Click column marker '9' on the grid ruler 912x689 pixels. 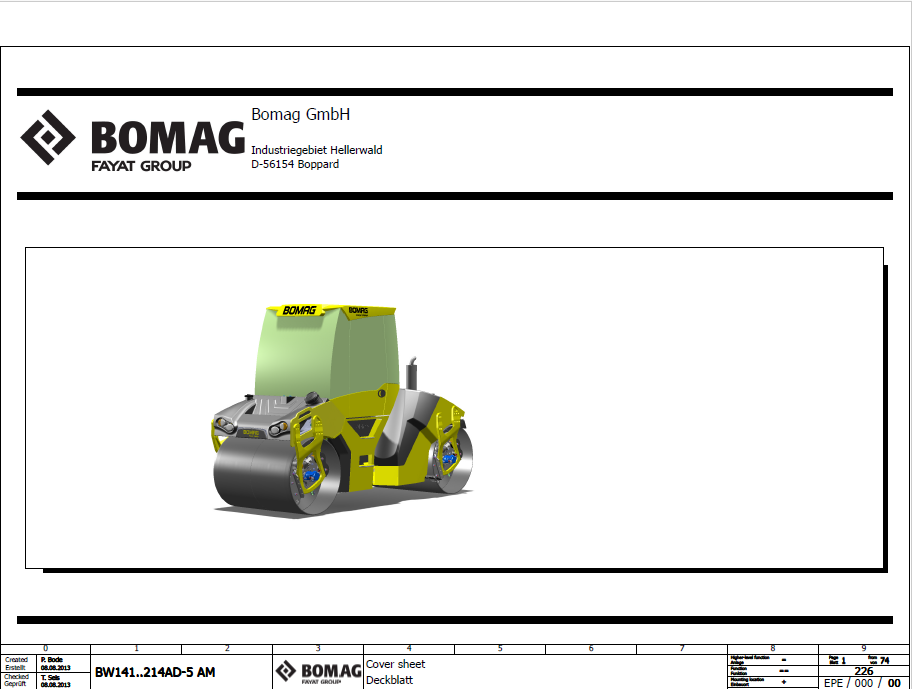[x=864, y=648]
